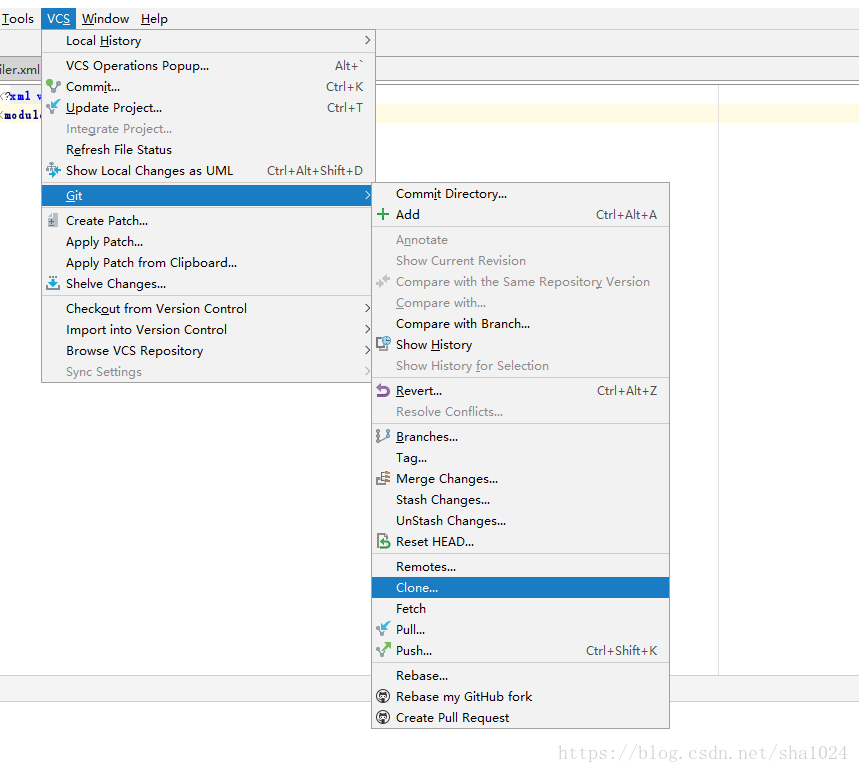Expand Import into Version Control submenu arrow
The image size is (859, 773).
click(x=367, y=329)
